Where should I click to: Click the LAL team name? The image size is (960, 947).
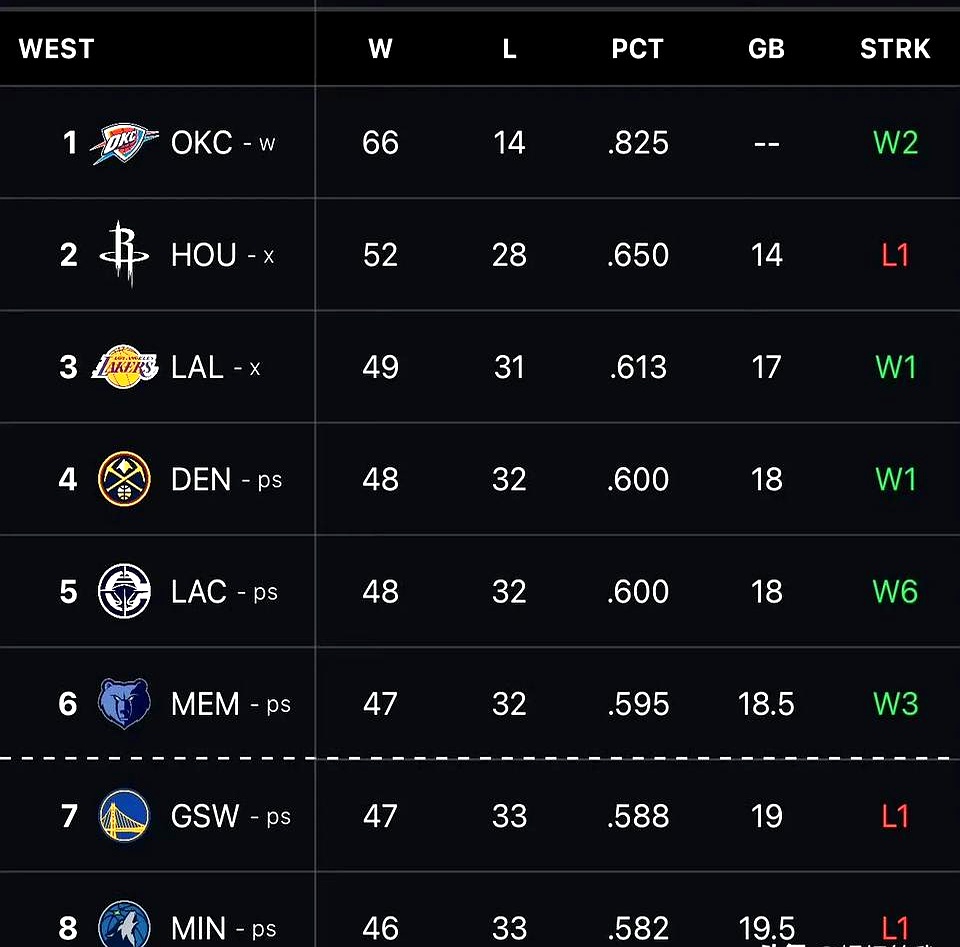pyautogui.click(x=197, y=367)
